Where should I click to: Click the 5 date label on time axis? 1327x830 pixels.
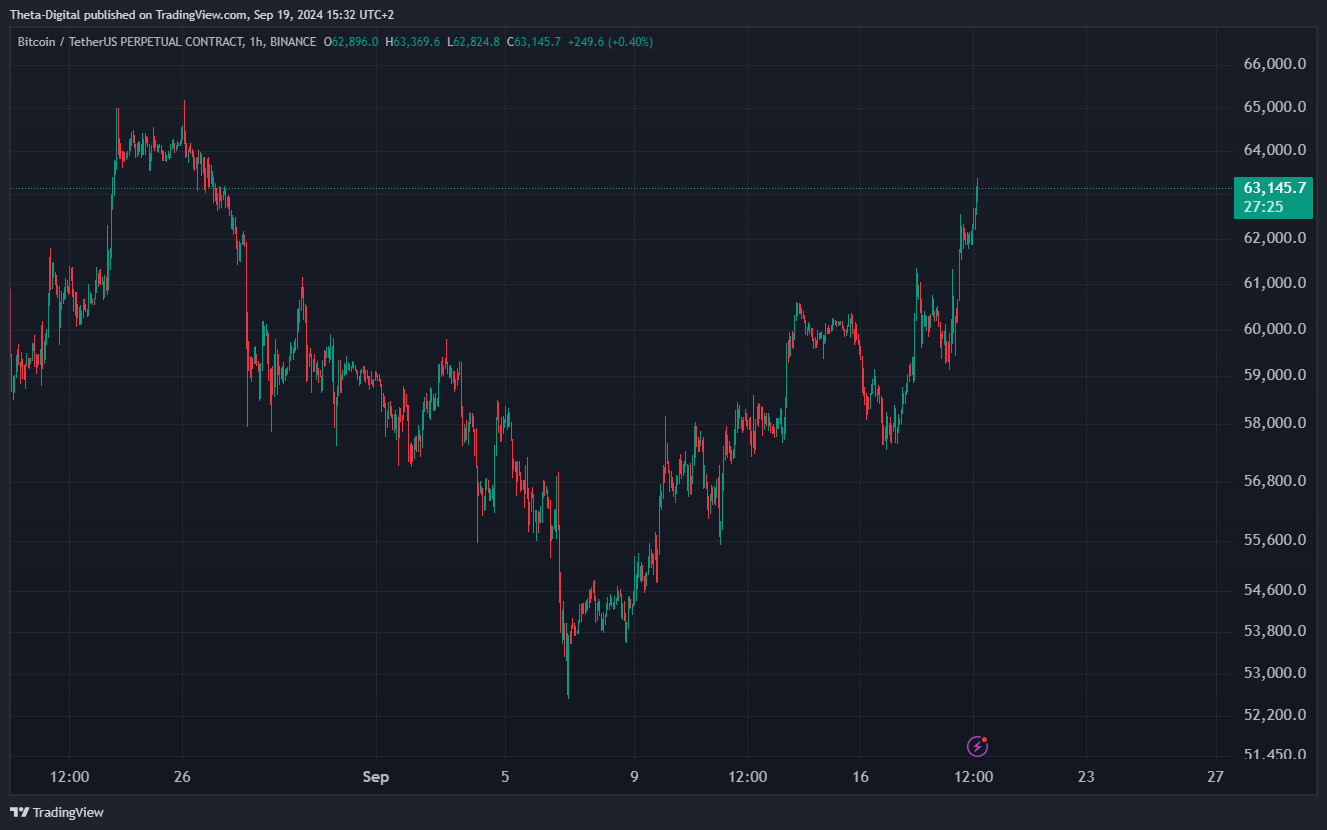click(505, 777)
